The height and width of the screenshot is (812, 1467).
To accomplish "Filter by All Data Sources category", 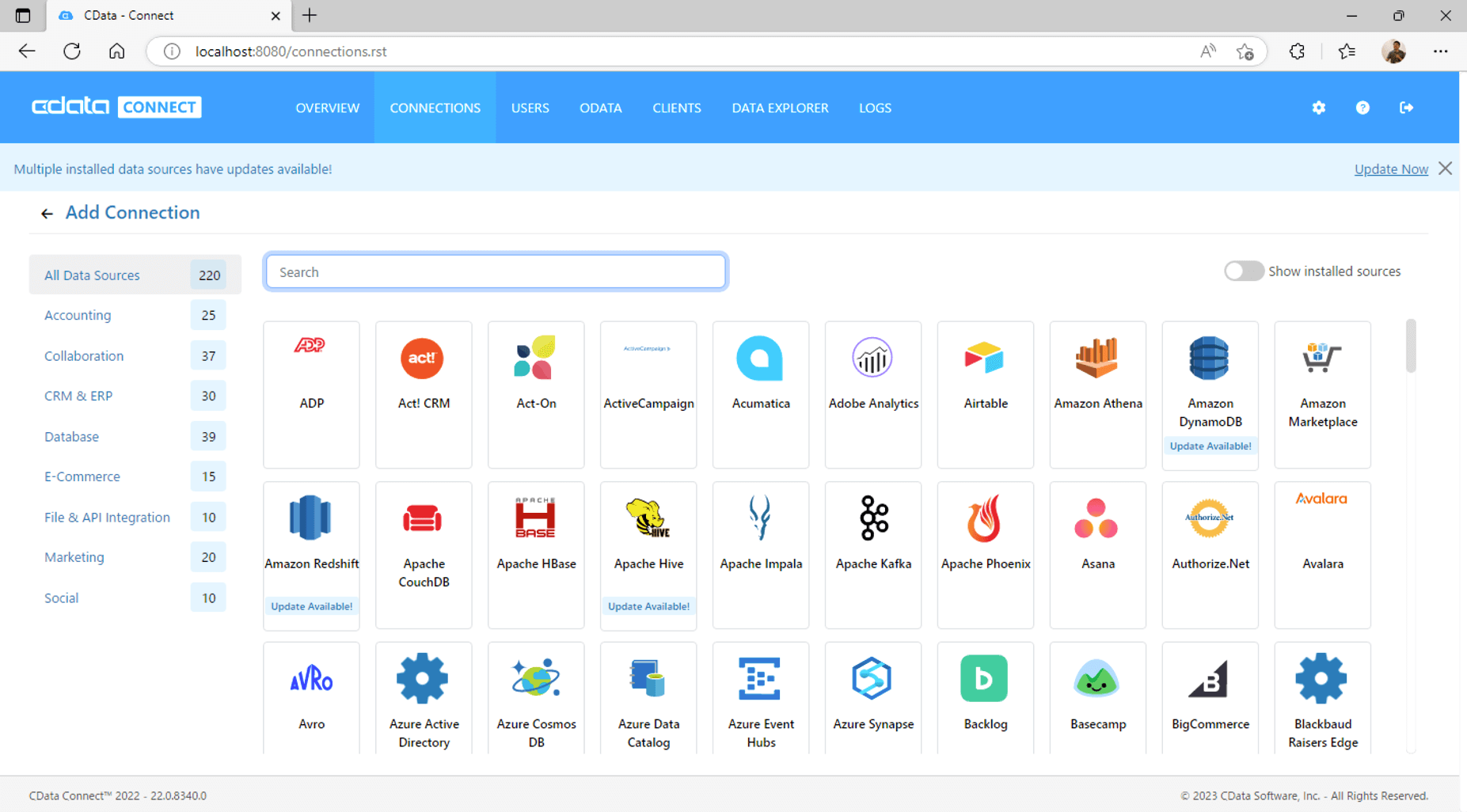I will pyautogui.click(x=135, y=275).
